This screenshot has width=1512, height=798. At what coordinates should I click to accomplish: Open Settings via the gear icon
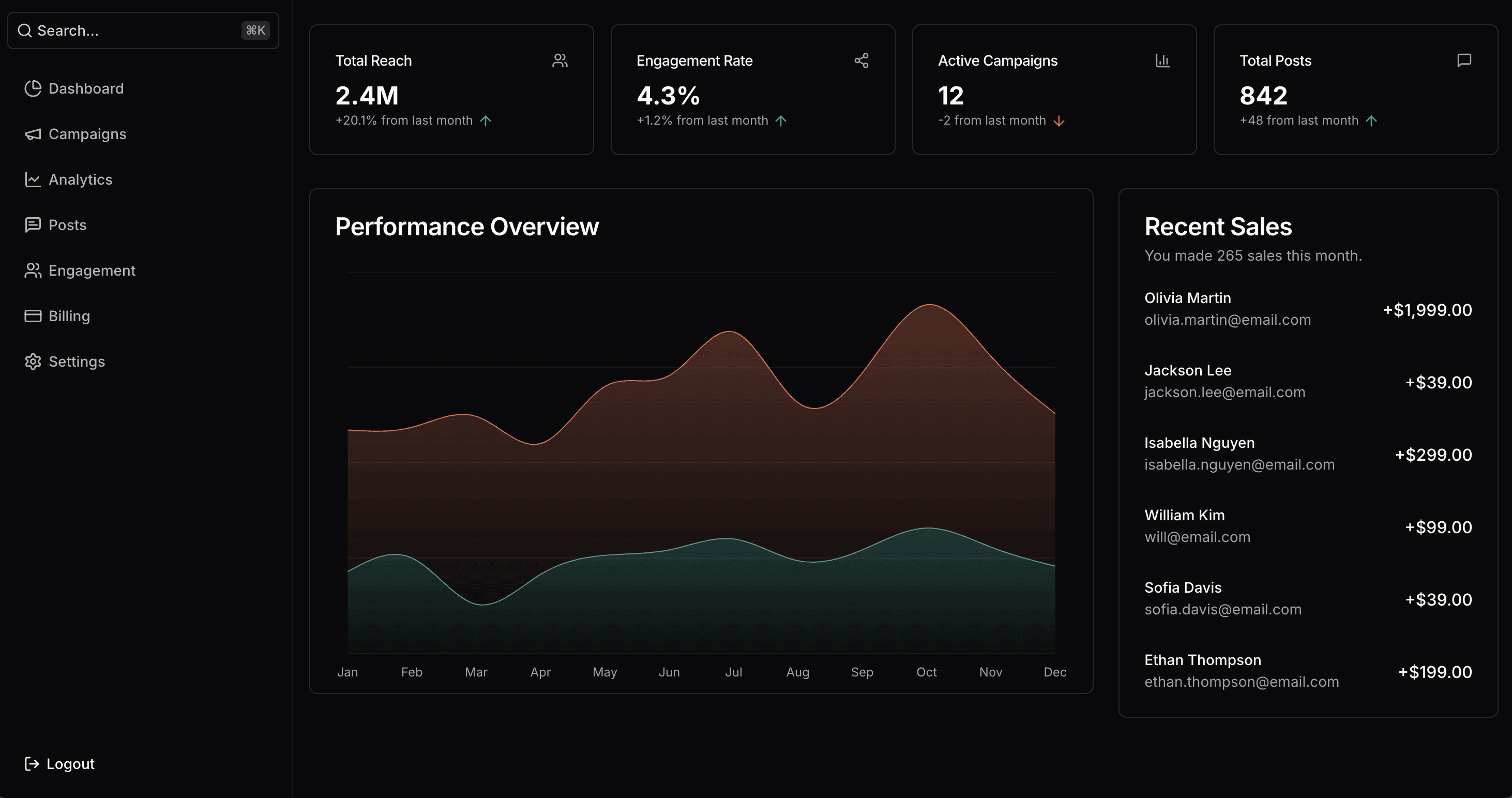coord(33,361)
